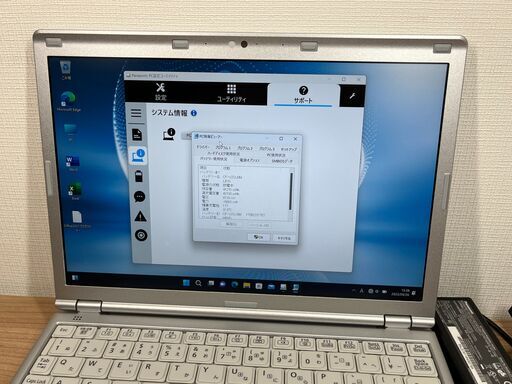Open the first プログラム tab in the dialog
Image resolution: width=512 pixels, height=384 pixels.
223,147
